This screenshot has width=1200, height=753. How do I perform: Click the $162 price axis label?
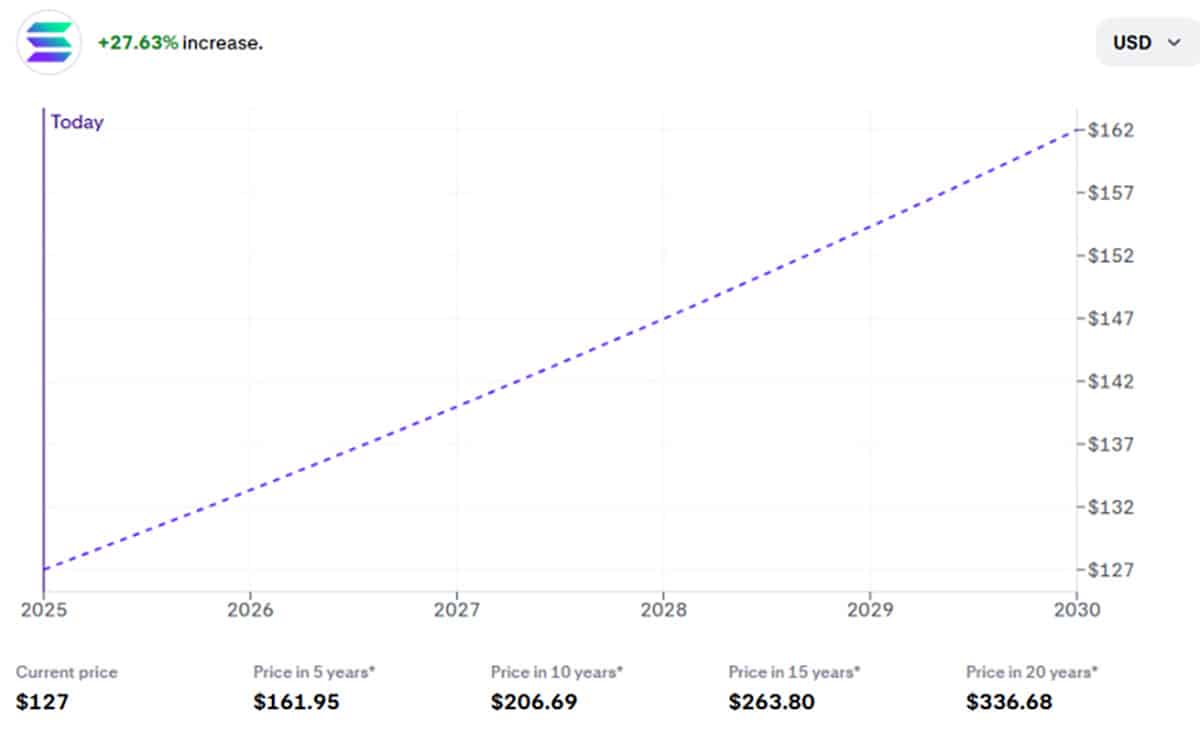1110,130
